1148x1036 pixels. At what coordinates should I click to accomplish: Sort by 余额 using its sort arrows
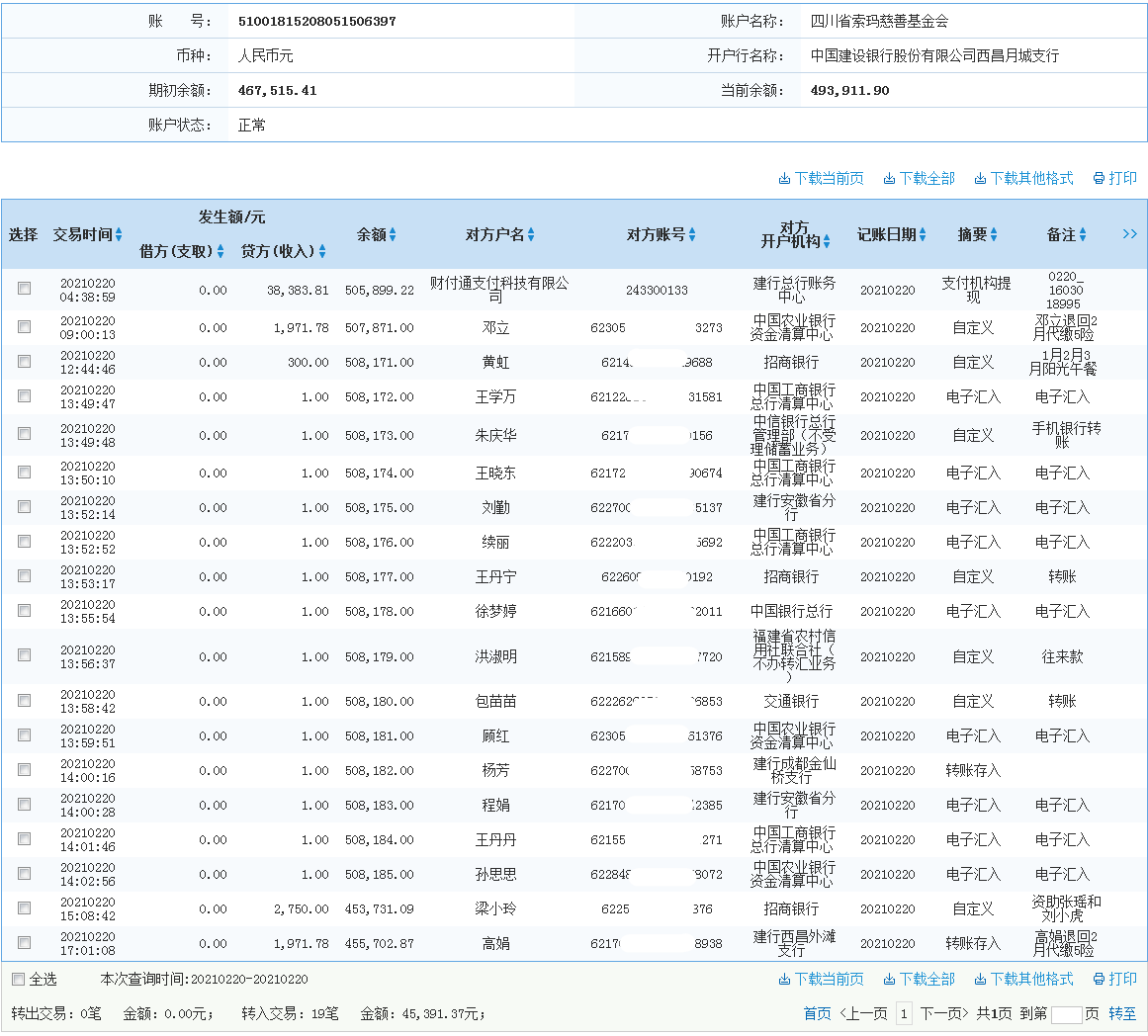(395, 235)
